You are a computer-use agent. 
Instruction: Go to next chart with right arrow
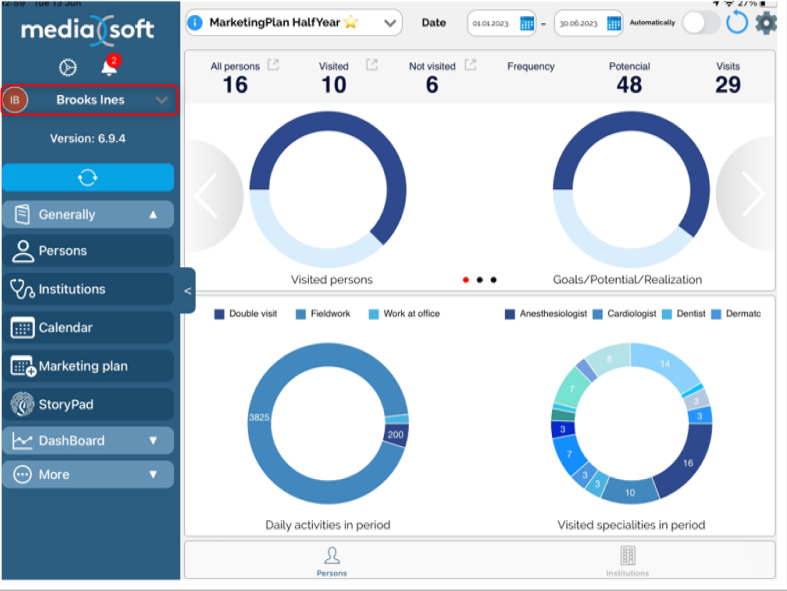click(x=750, y=196)
